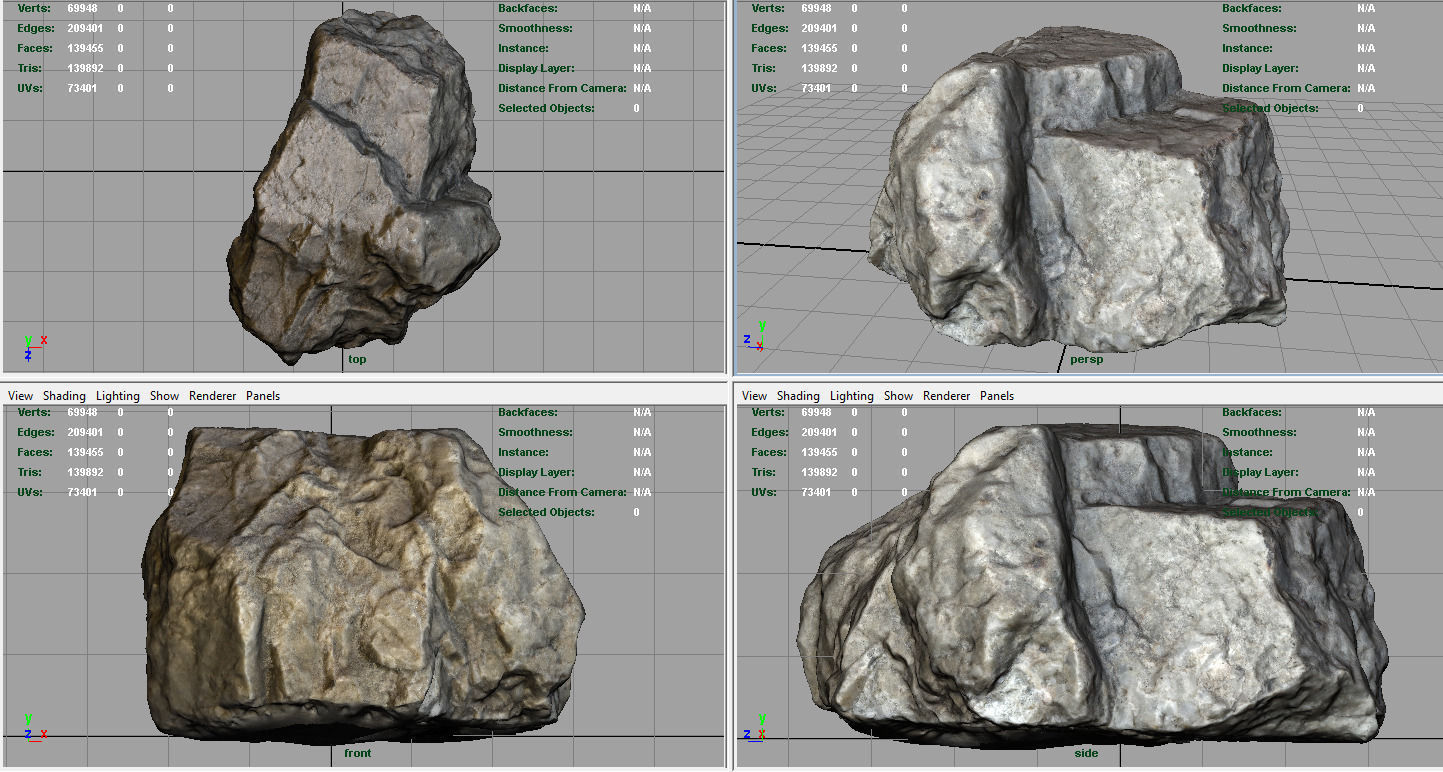
Task: Open the Show menu in the side panel
Action: click(898, 396)
